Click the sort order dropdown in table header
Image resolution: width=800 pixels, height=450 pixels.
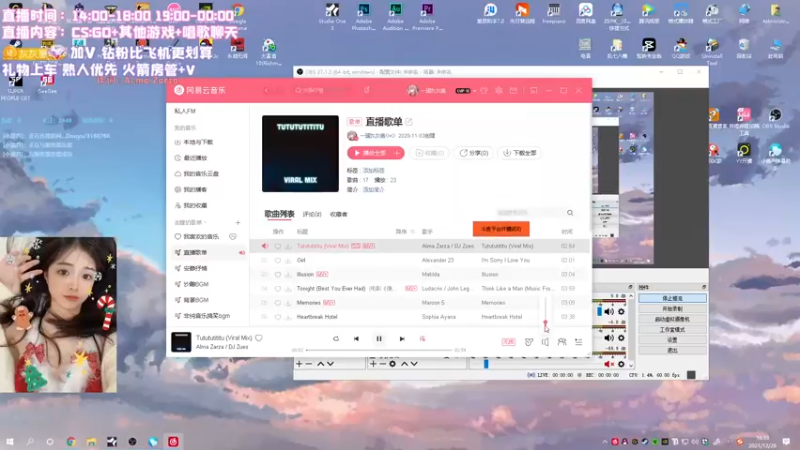404,232
